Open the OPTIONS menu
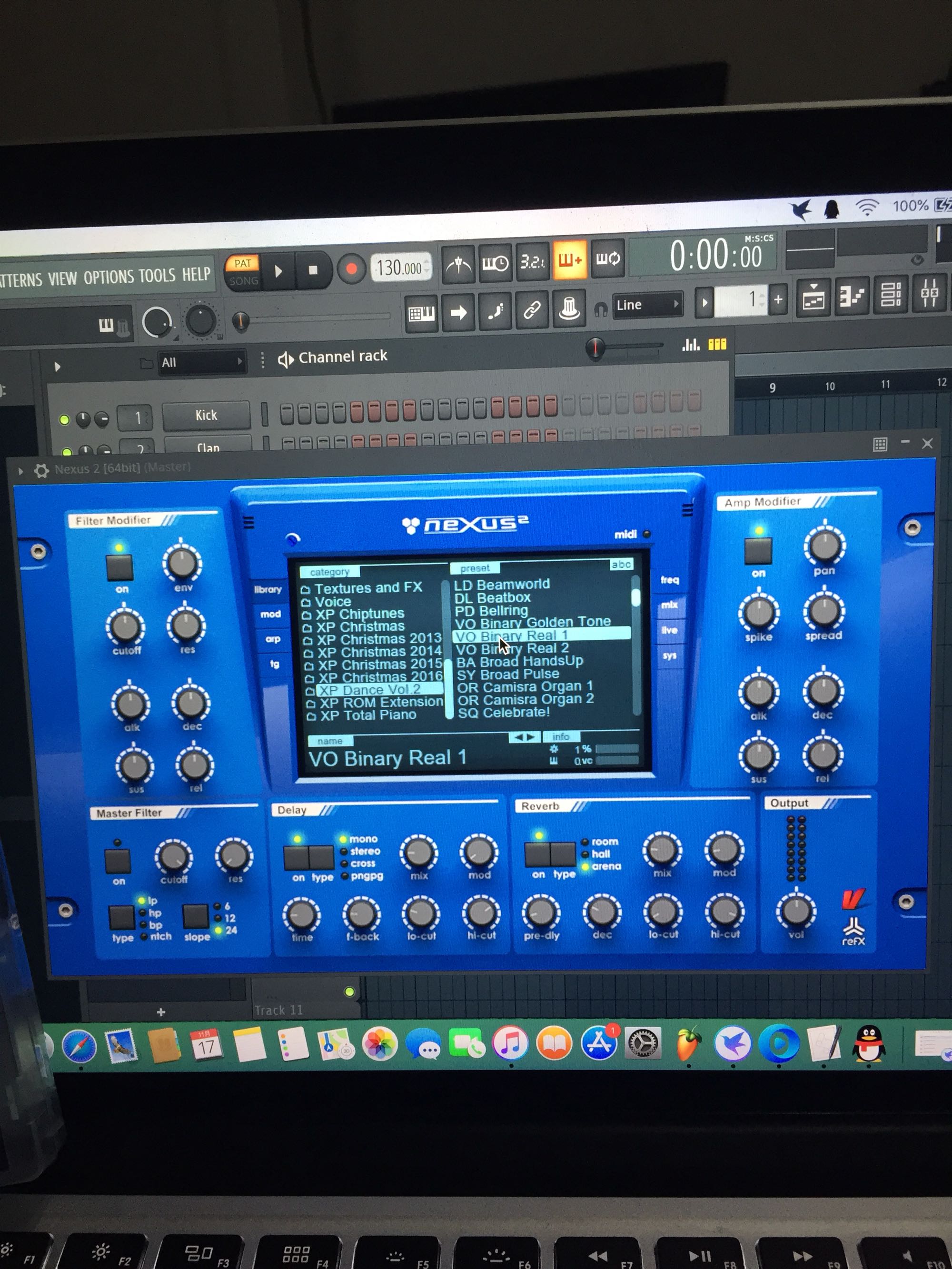Screen dimensions: 952x1269 pos(109,278)
